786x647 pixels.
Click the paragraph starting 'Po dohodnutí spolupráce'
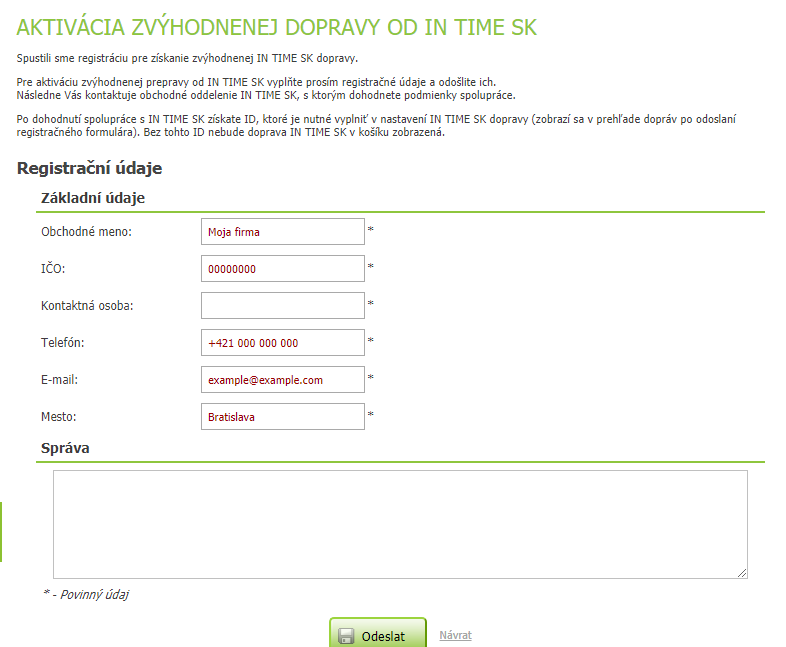[x=376, y=126]
